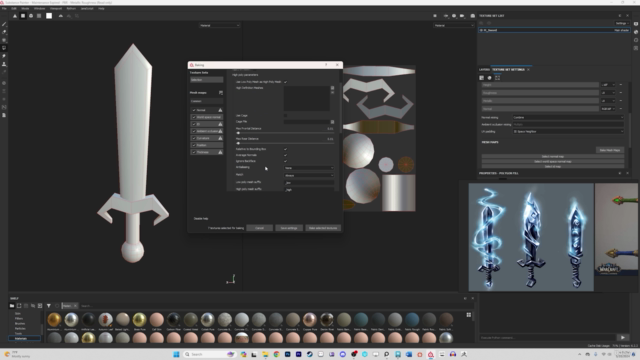Open the Roughness channel format dropdown
The width and height of the screenshot is (640, 360).
click(x=608, y=93)
